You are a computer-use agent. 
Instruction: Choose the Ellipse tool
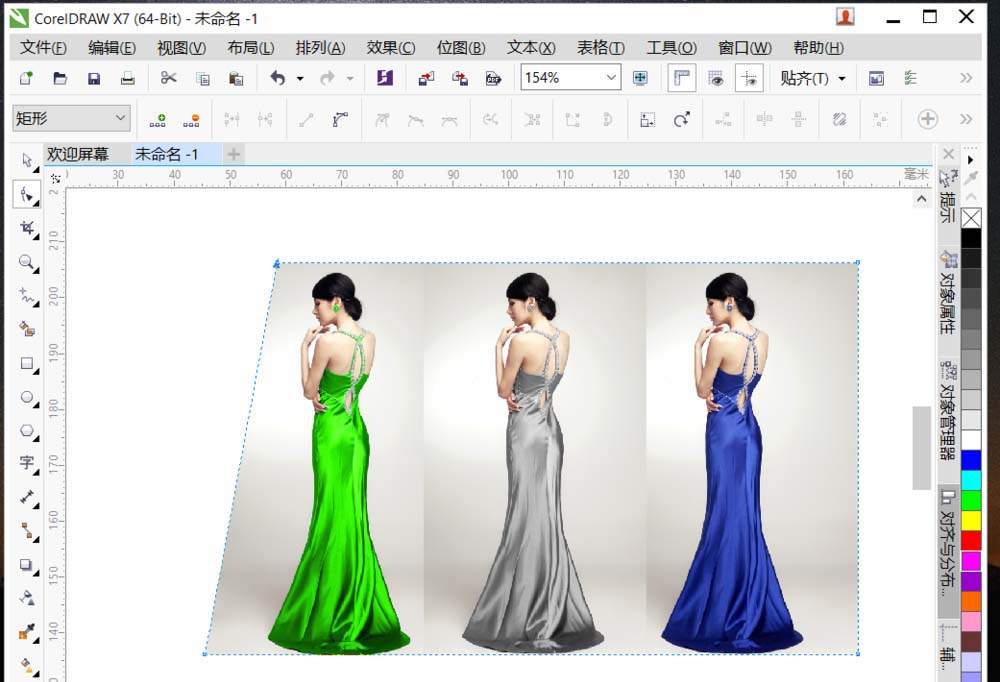[x=27, y=397]
